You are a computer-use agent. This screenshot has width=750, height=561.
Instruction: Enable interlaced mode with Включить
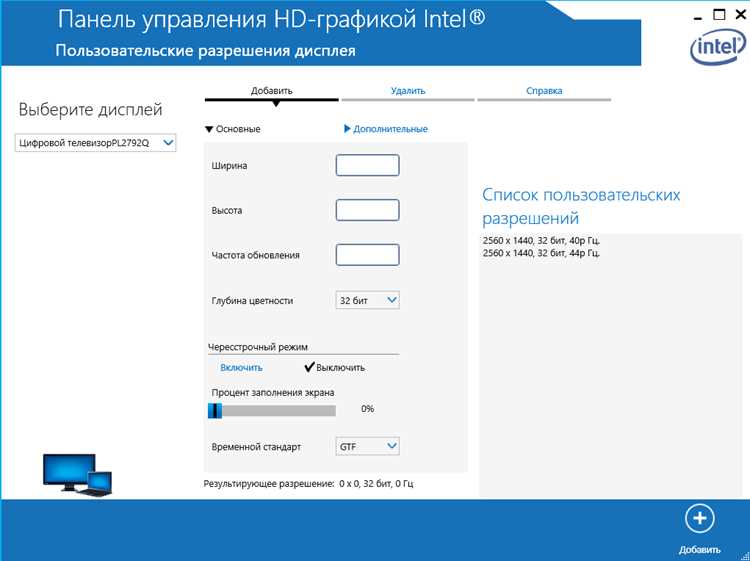241,367
